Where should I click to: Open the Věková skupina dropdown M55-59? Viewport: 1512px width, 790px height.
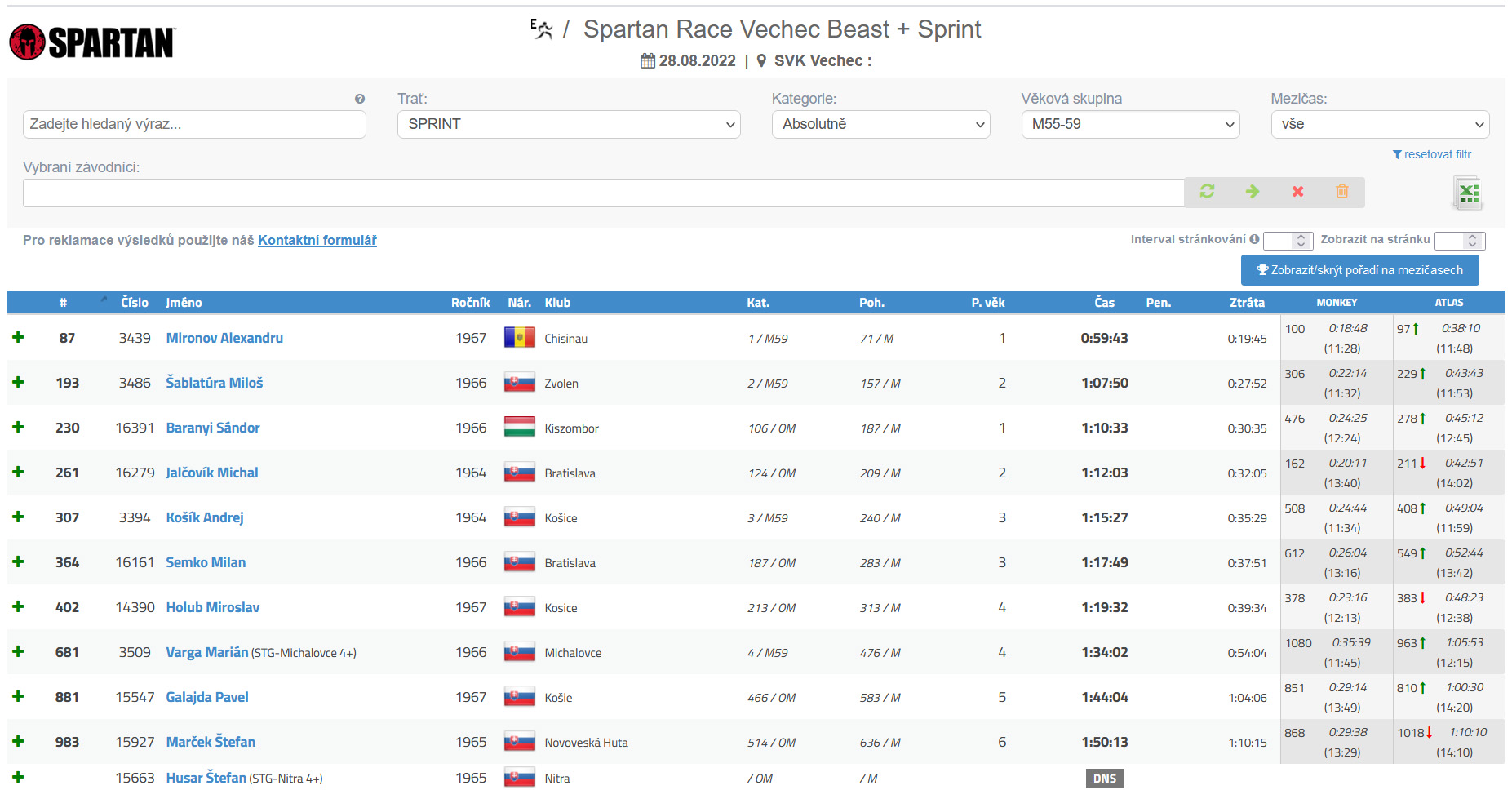[x=1130, y=124]
